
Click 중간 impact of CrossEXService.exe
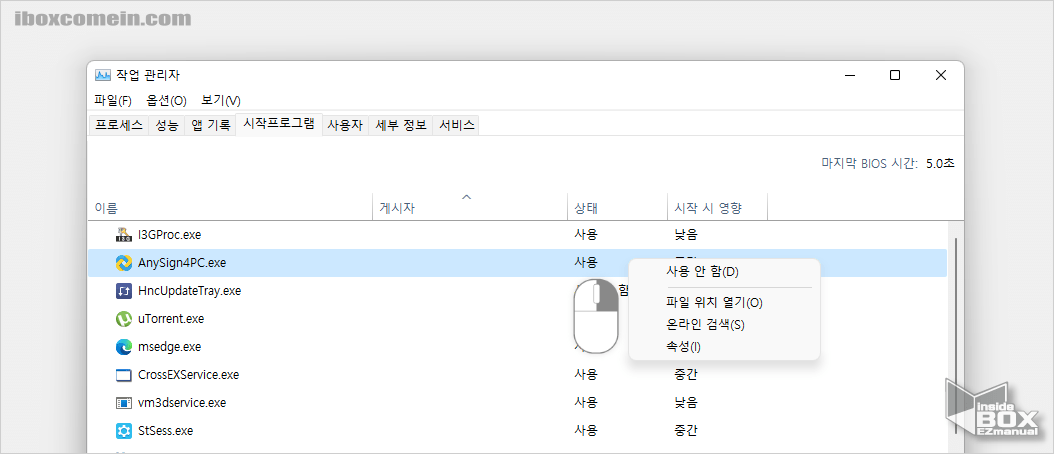[686, 375]
